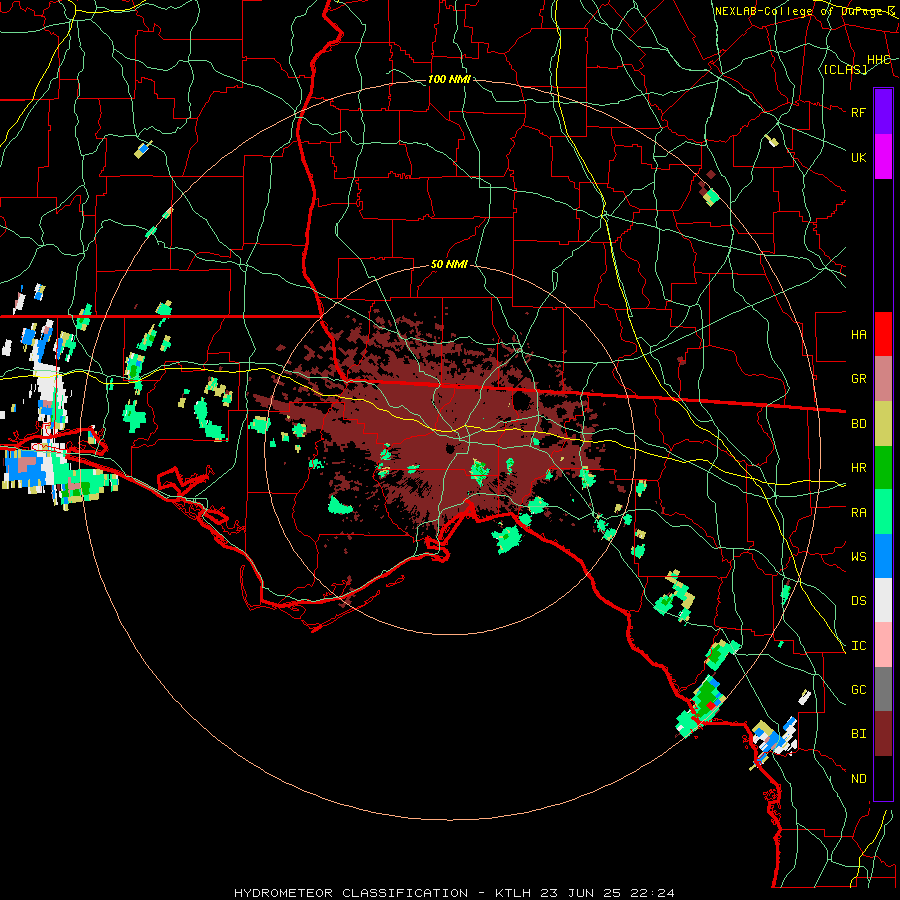Image resolution: width=900 pixels, height=900 pixels.
Task: Click the 'BI' legend label
Action: pos(858,734)
